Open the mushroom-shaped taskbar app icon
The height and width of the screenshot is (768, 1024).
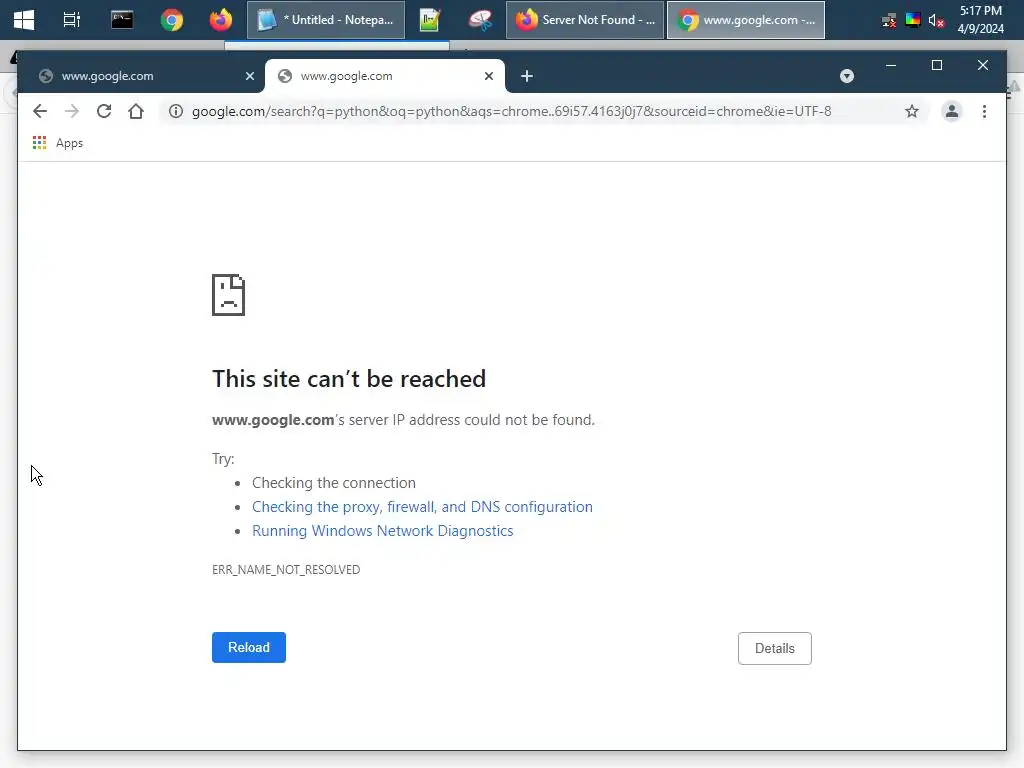(x=480, y=20)
